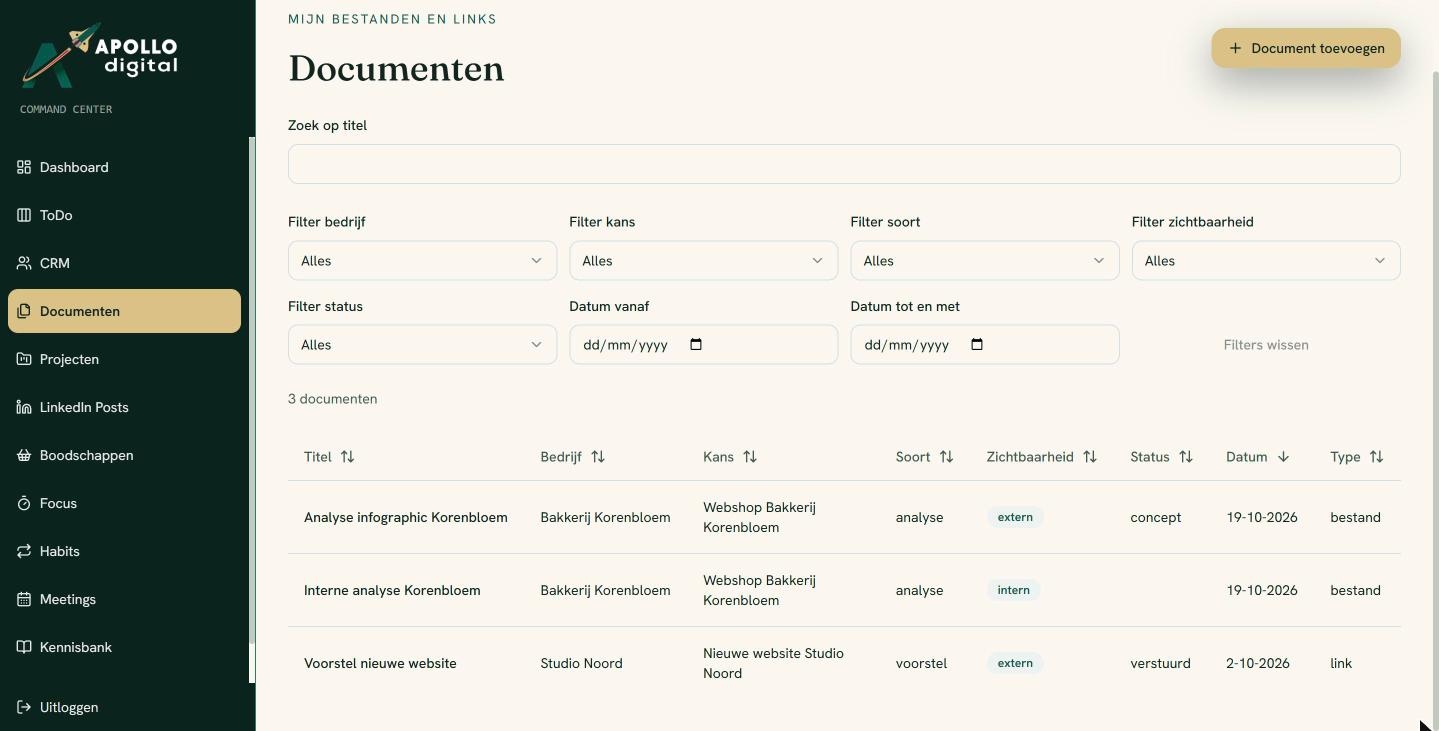The image size is (1439, 731).
Task: Open calendar picker for Datum tot en met
Action: [977, 345]
